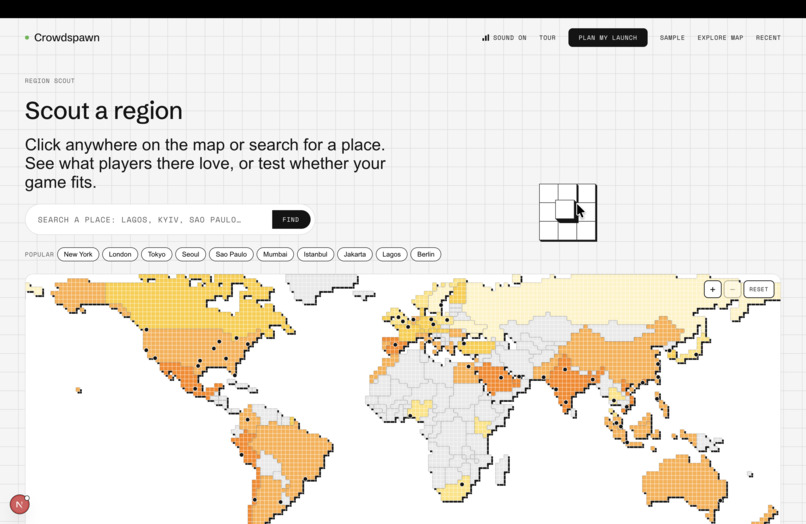Pick the Jakarta chip
The image size is (806, 524).
point(355,254)
